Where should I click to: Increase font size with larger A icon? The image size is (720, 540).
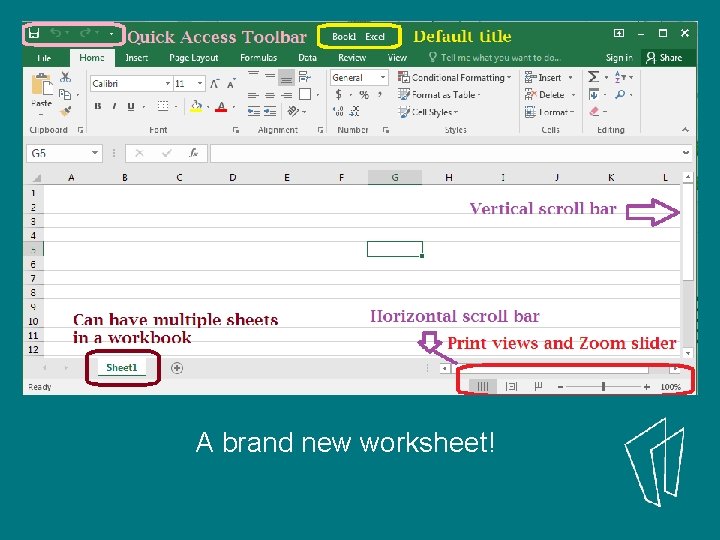point(214,84)
